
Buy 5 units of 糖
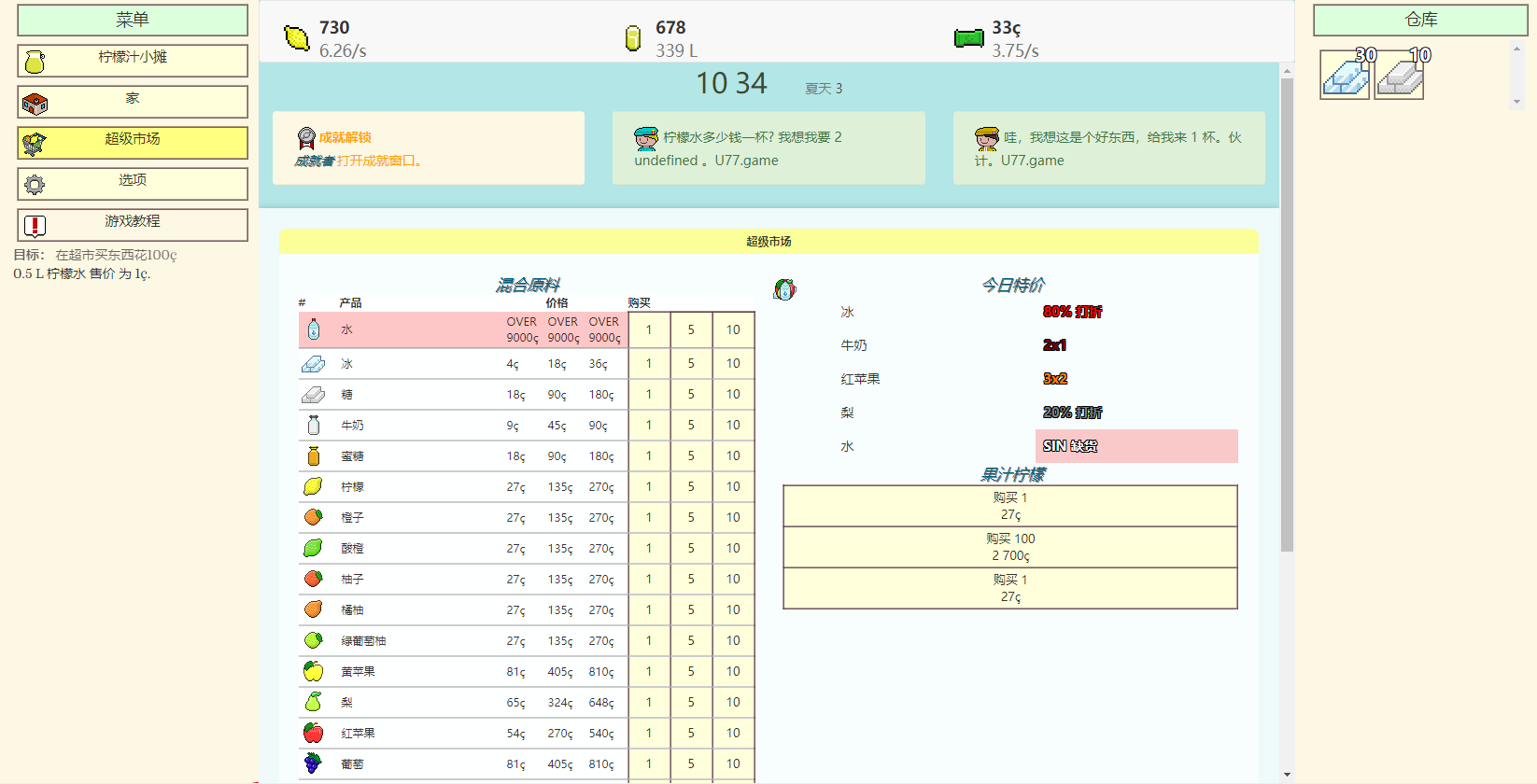pos(691,395)
